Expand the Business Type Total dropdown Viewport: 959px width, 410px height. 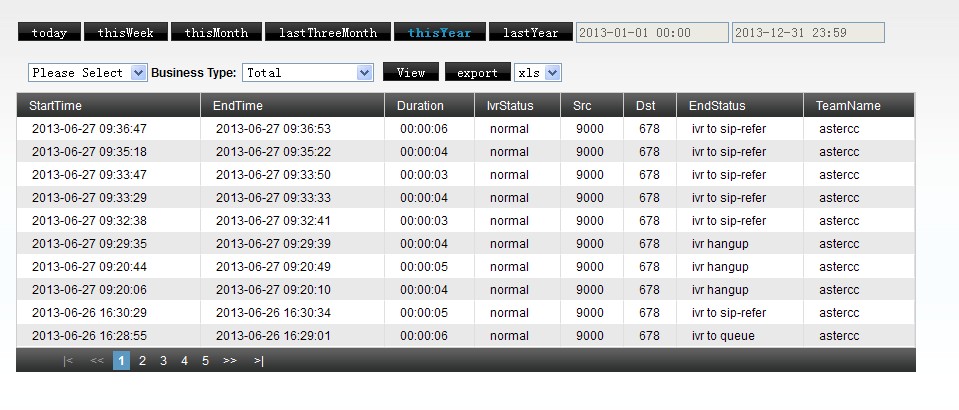click(308, 73)
